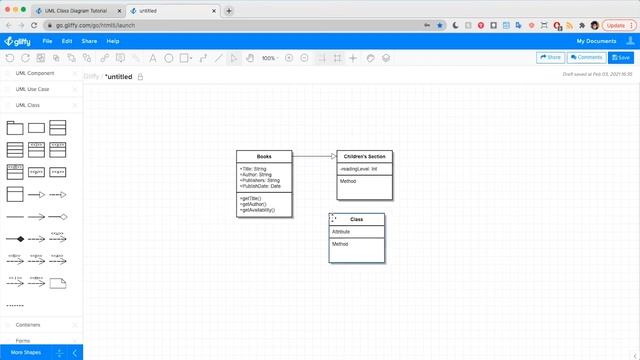This screenshot has height=360, width=640.
Task: Pick the aggregation line with hollow diamond
Action: (x=58, y=217)
